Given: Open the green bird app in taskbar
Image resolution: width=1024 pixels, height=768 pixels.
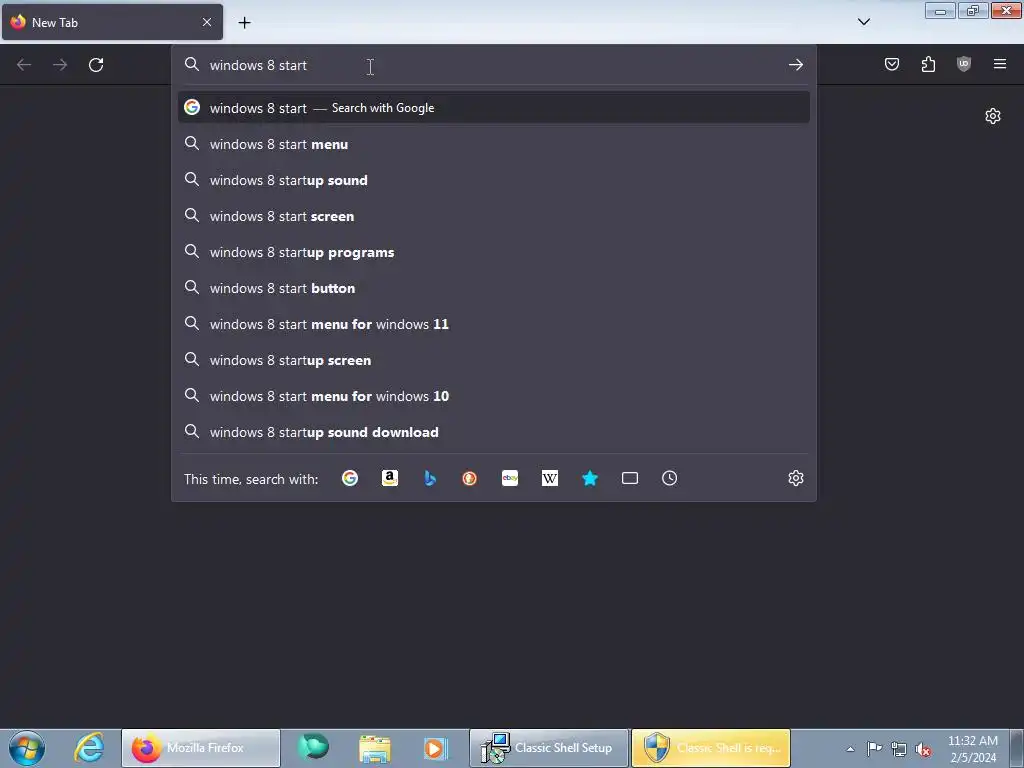Looking at the screenshot, I should click(x=314, y=748).
